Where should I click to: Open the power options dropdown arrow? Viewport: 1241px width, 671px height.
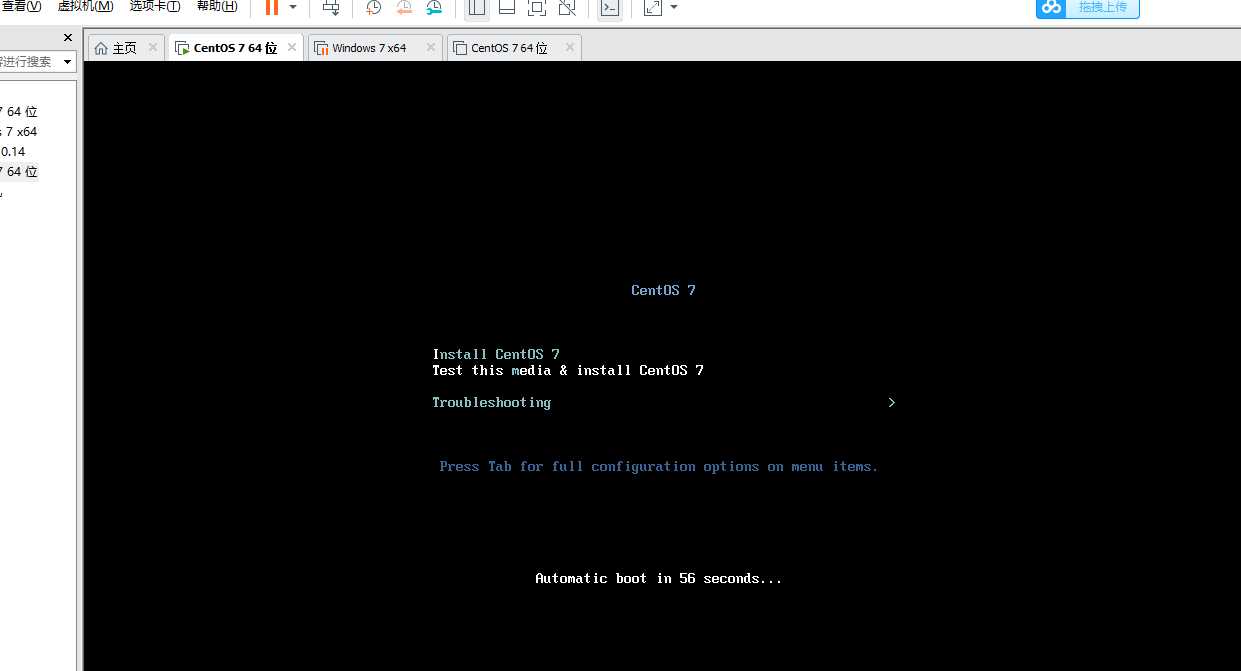[293, 7]
